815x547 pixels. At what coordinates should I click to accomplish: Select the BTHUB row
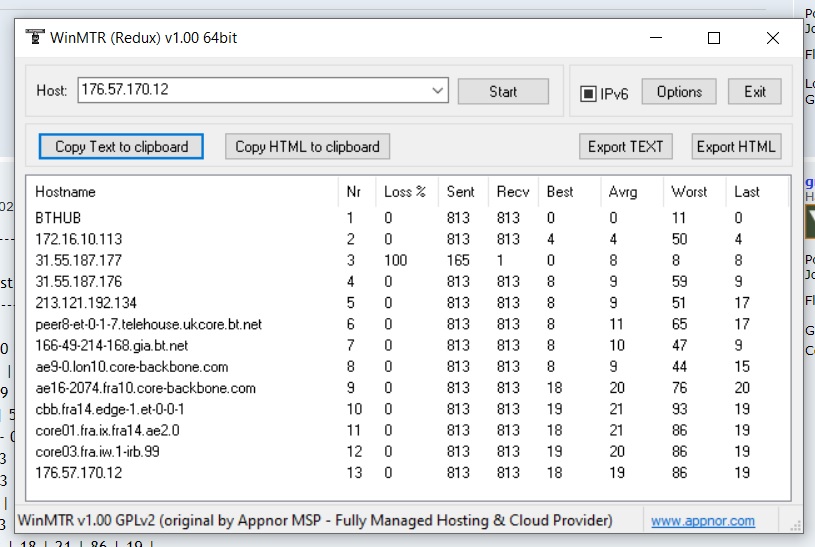pyautogui.click(x=58, y=217)
